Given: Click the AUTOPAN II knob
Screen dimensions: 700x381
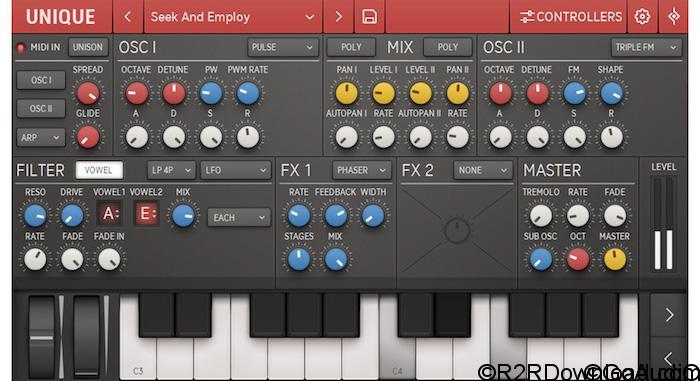Looking at the screenshot, I should [421, 137].
